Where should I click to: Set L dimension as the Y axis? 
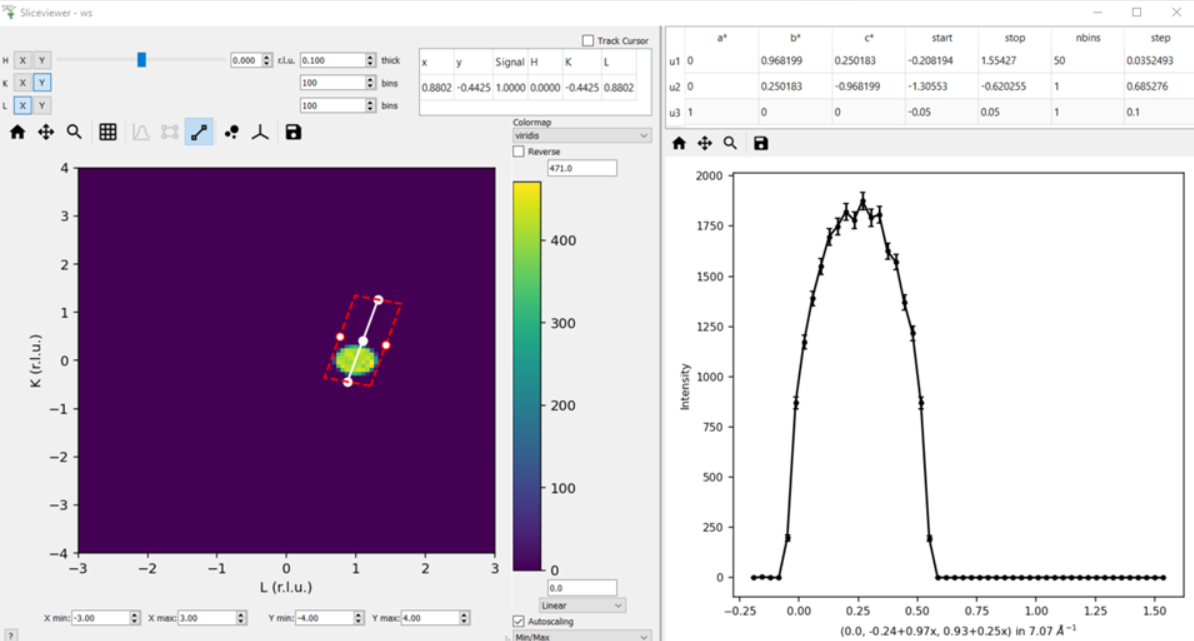click(x=42, y=106)
